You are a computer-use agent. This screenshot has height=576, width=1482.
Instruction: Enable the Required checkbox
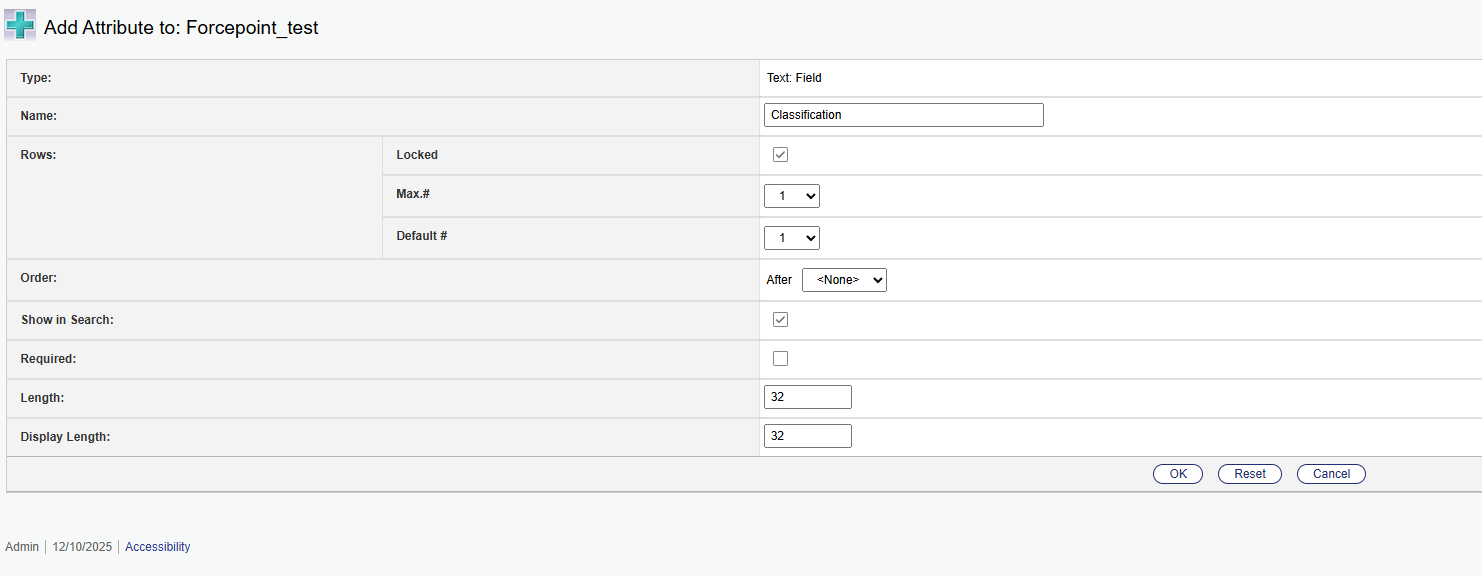tap(780, 358)
